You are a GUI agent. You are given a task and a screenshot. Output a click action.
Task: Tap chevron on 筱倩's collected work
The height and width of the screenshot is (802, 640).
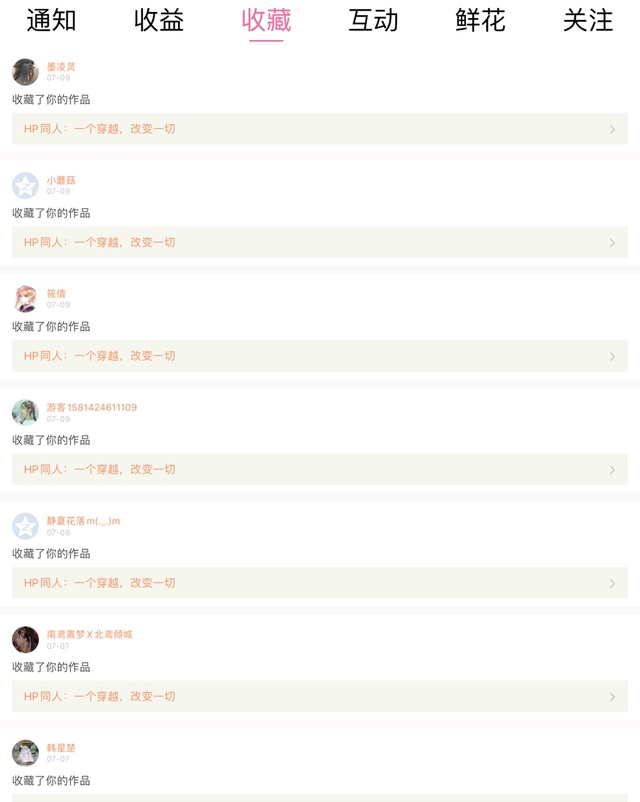coord(612,356)
